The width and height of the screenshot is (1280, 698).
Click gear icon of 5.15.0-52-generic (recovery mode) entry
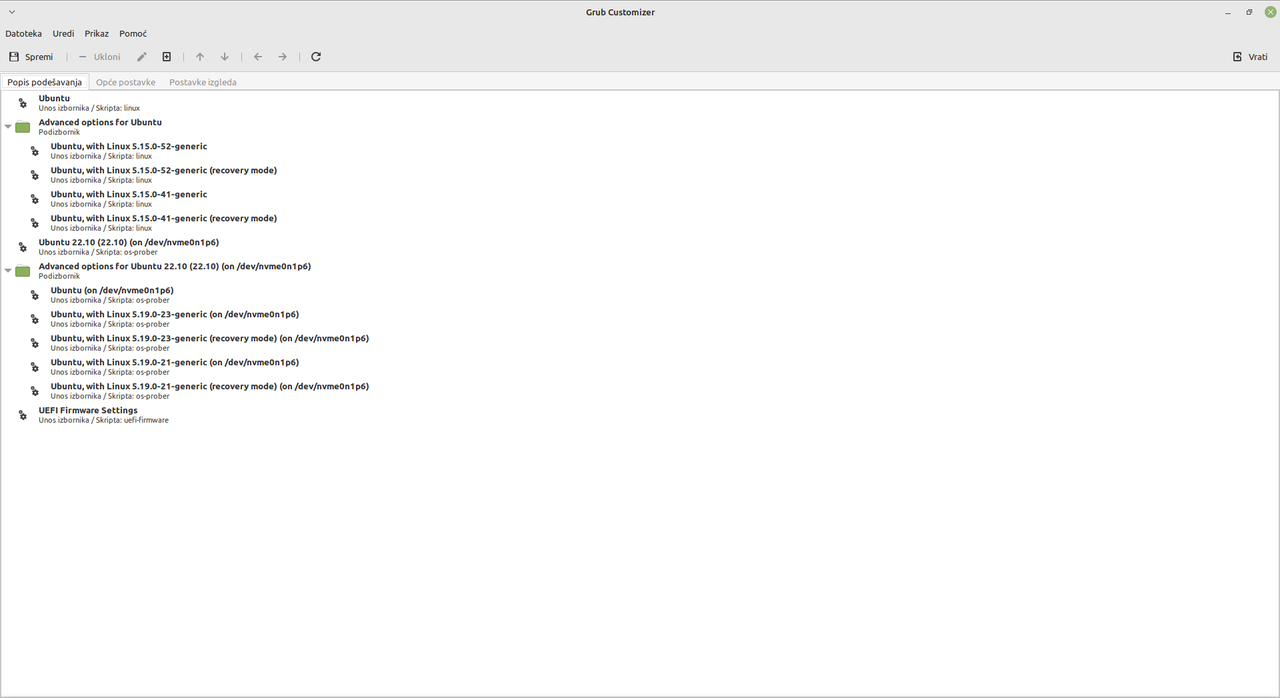coord(35,175)
